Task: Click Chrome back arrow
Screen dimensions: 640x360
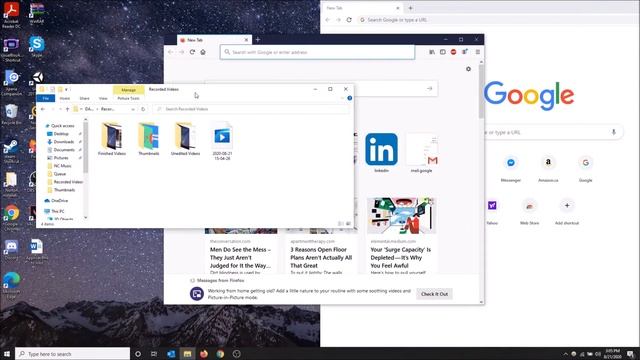Action: pyautogui.click(x=327, y=20)
